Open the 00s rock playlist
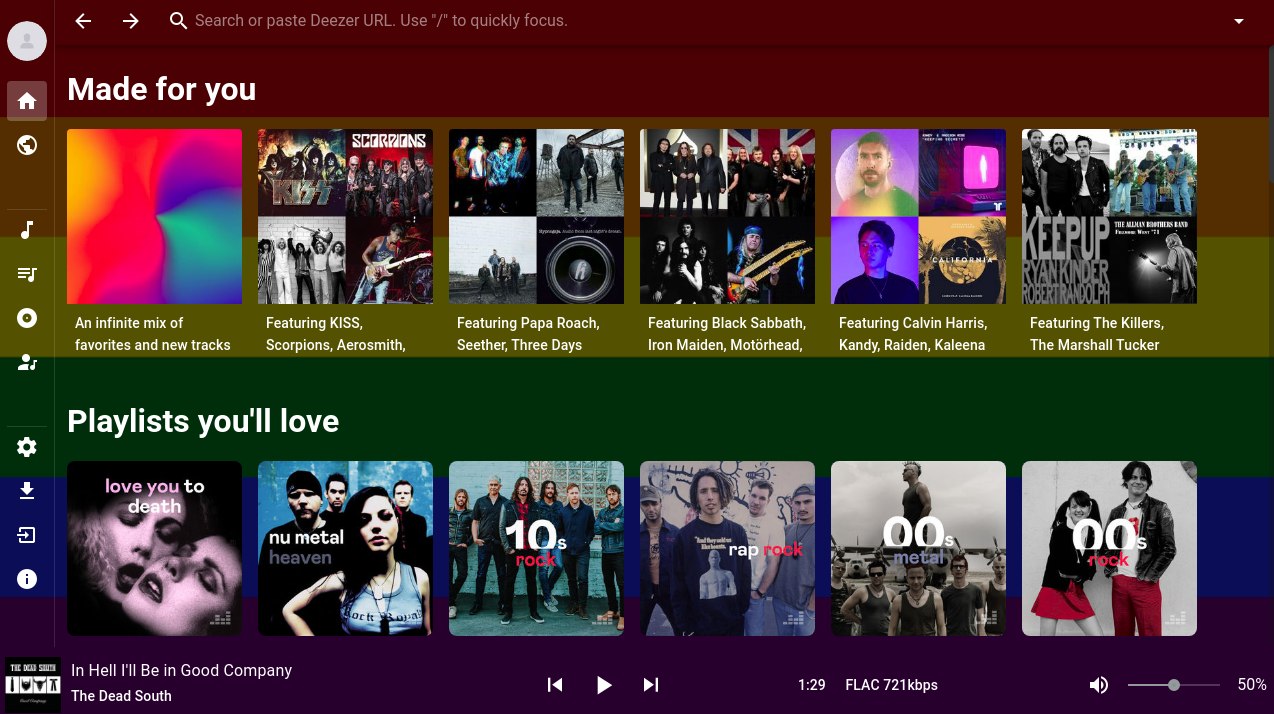 click(1109, 548)
